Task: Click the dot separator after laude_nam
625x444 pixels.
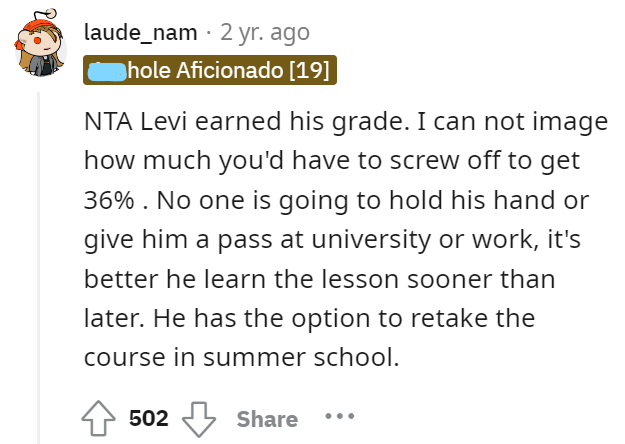Action: tap(208, 33)
